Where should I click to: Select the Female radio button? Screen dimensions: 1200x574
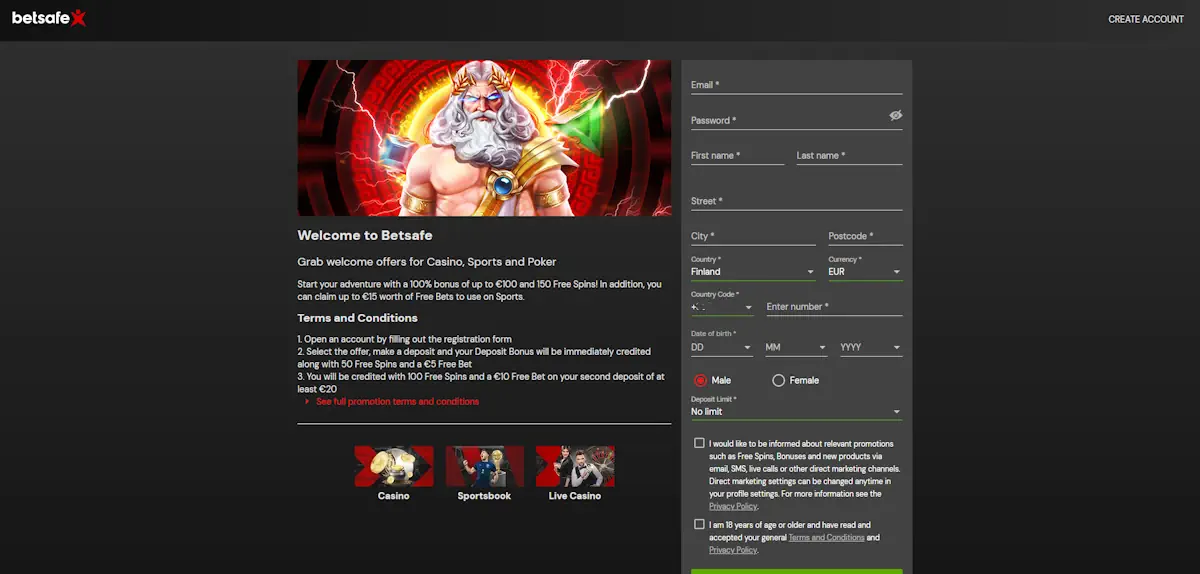[x=779, y=380]
